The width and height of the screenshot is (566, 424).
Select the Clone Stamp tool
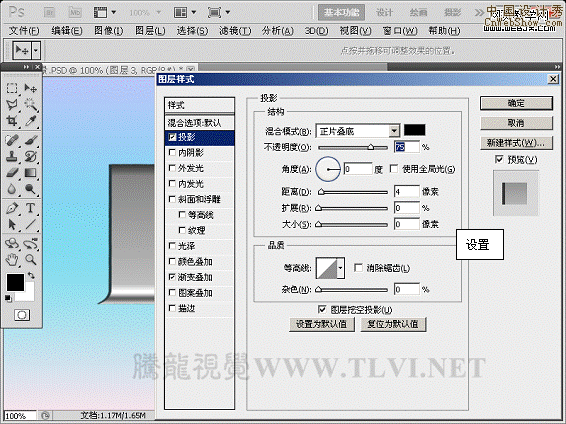pos(12,156)
